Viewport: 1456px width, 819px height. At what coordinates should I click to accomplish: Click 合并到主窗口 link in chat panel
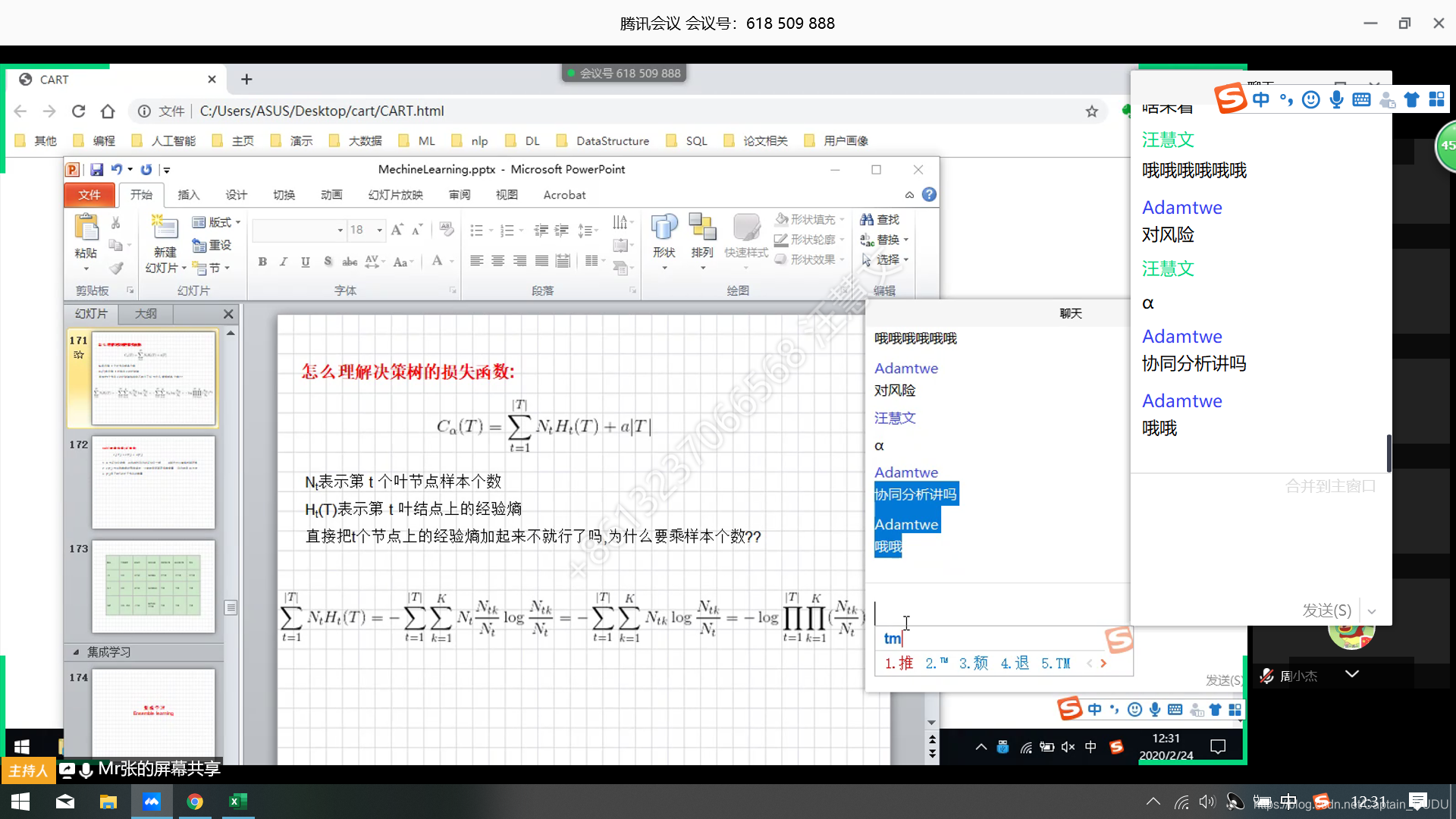(1331, 486)
